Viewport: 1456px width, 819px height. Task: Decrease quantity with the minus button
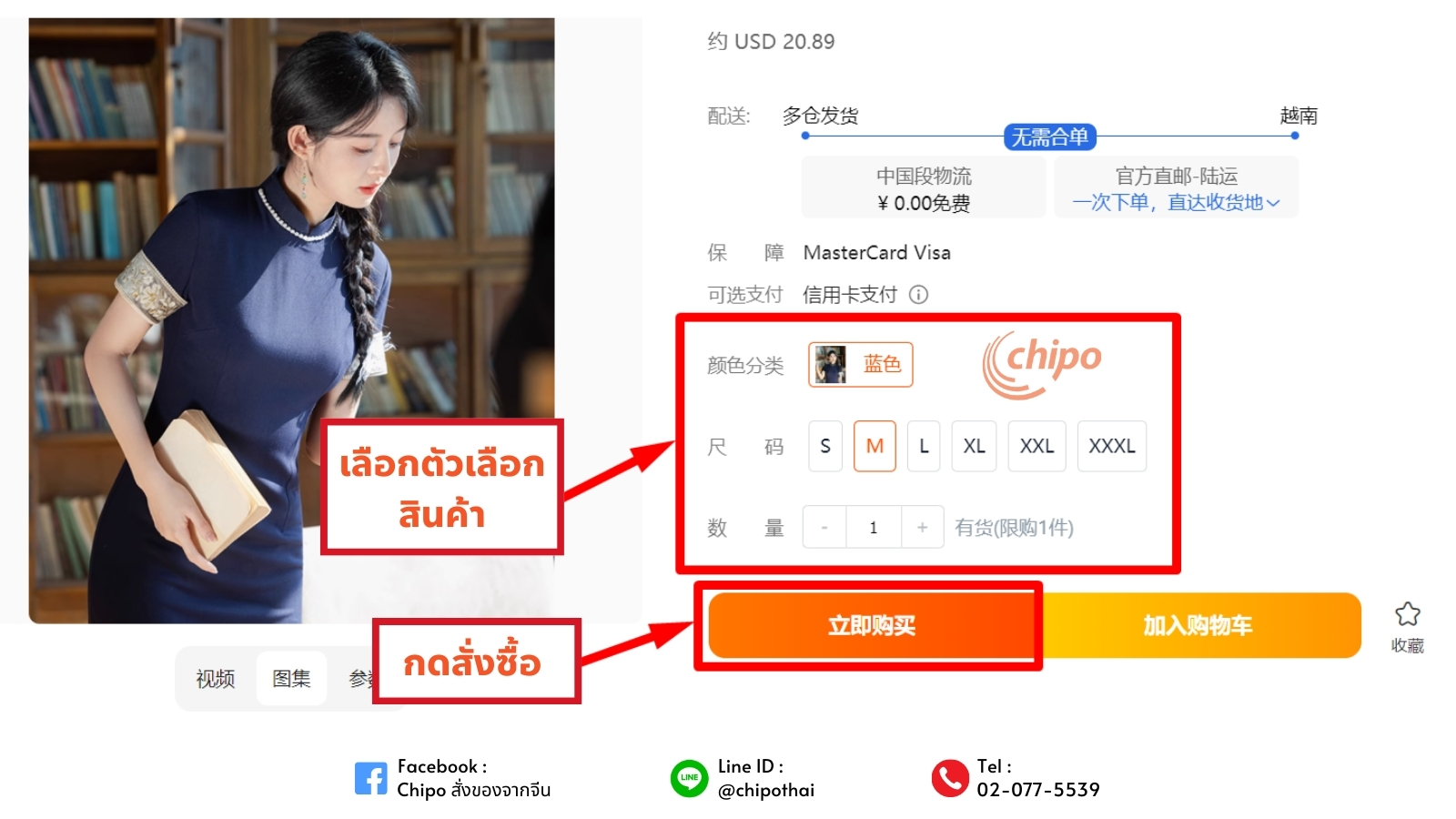[824, 527]
